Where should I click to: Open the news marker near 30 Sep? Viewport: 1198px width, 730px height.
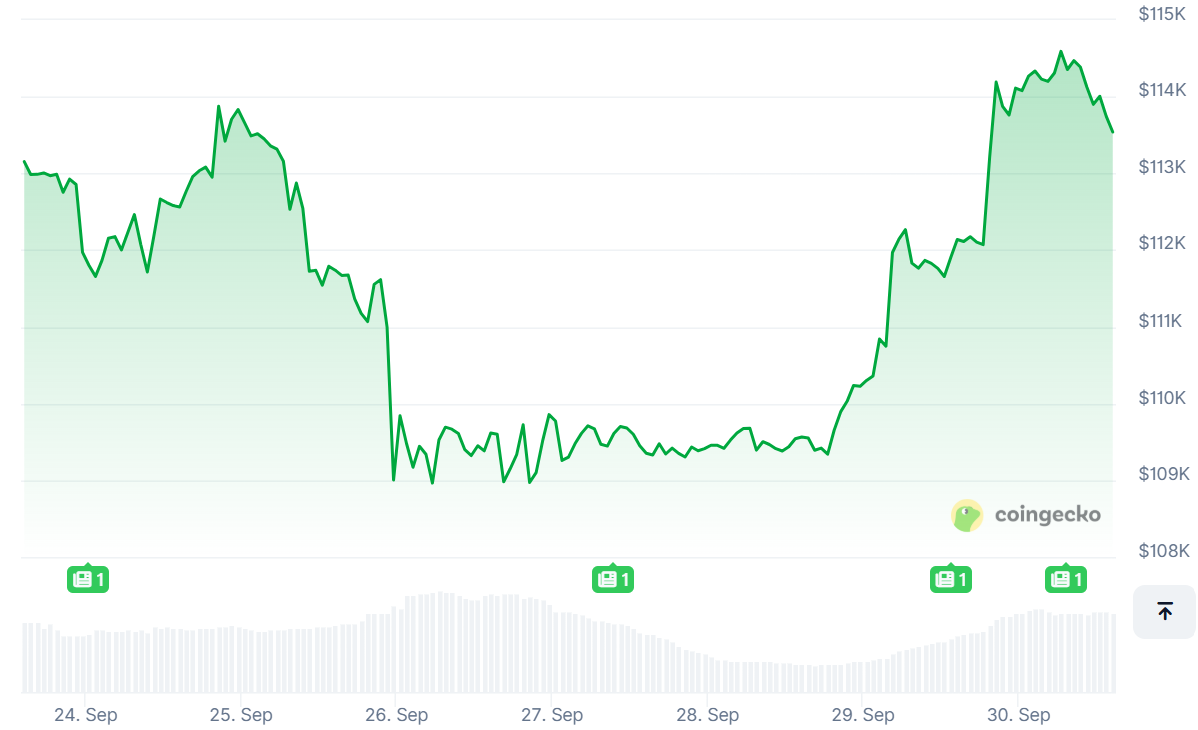pyautogui.click(x=1065, y=578)
